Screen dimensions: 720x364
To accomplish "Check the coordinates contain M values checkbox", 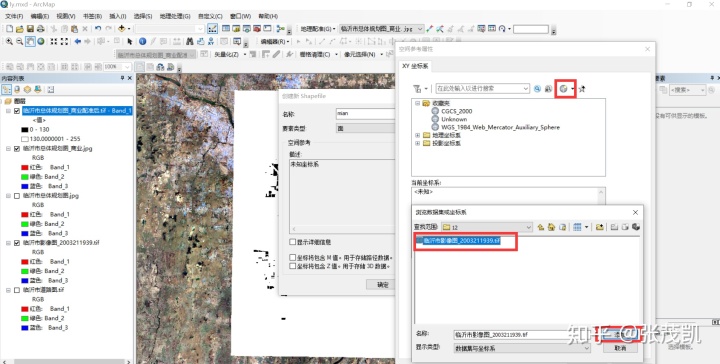I will tap(292, 258).
